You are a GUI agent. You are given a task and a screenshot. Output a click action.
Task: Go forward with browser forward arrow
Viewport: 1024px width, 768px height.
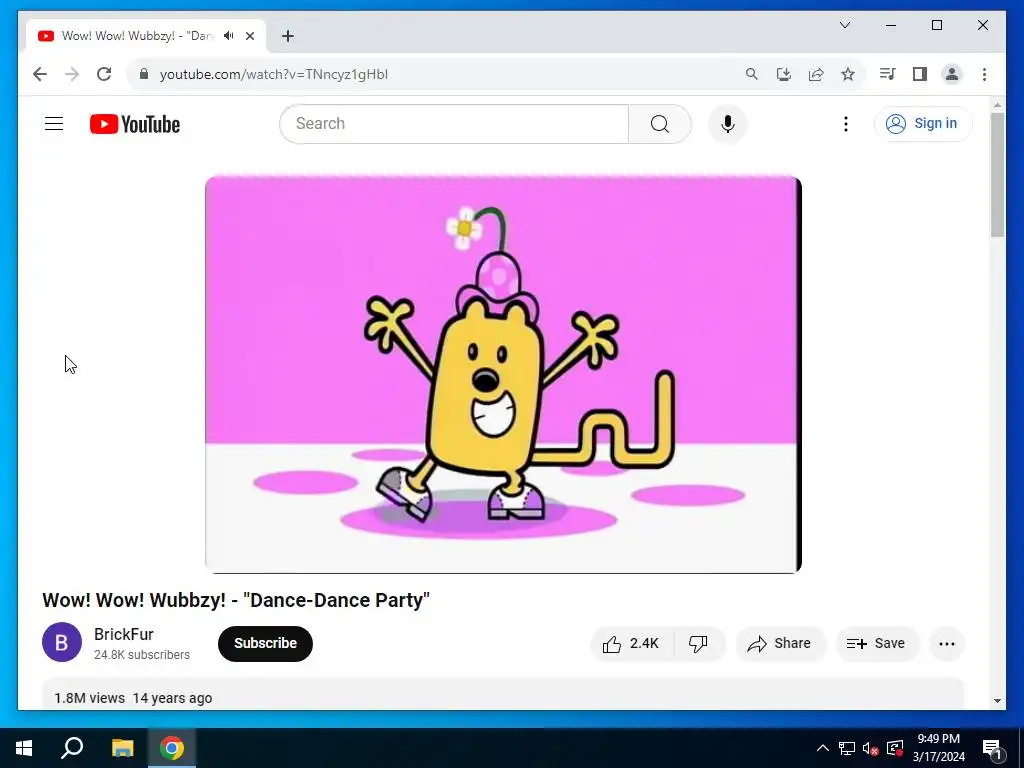[72, 74]
